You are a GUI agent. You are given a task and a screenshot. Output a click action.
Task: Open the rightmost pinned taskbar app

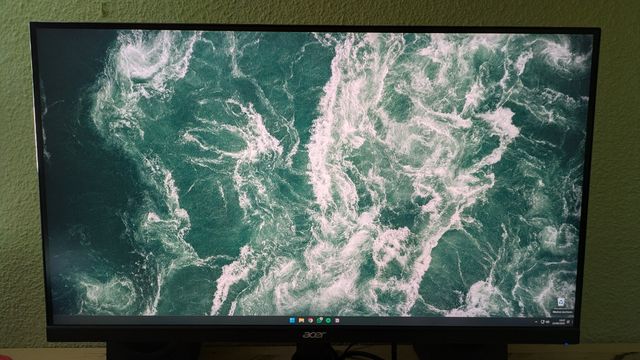coord(337,320)
